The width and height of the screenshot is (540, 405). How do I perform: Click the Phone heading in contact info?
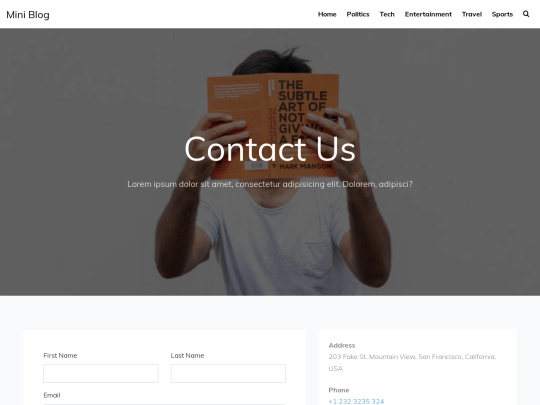coord(339,390)
